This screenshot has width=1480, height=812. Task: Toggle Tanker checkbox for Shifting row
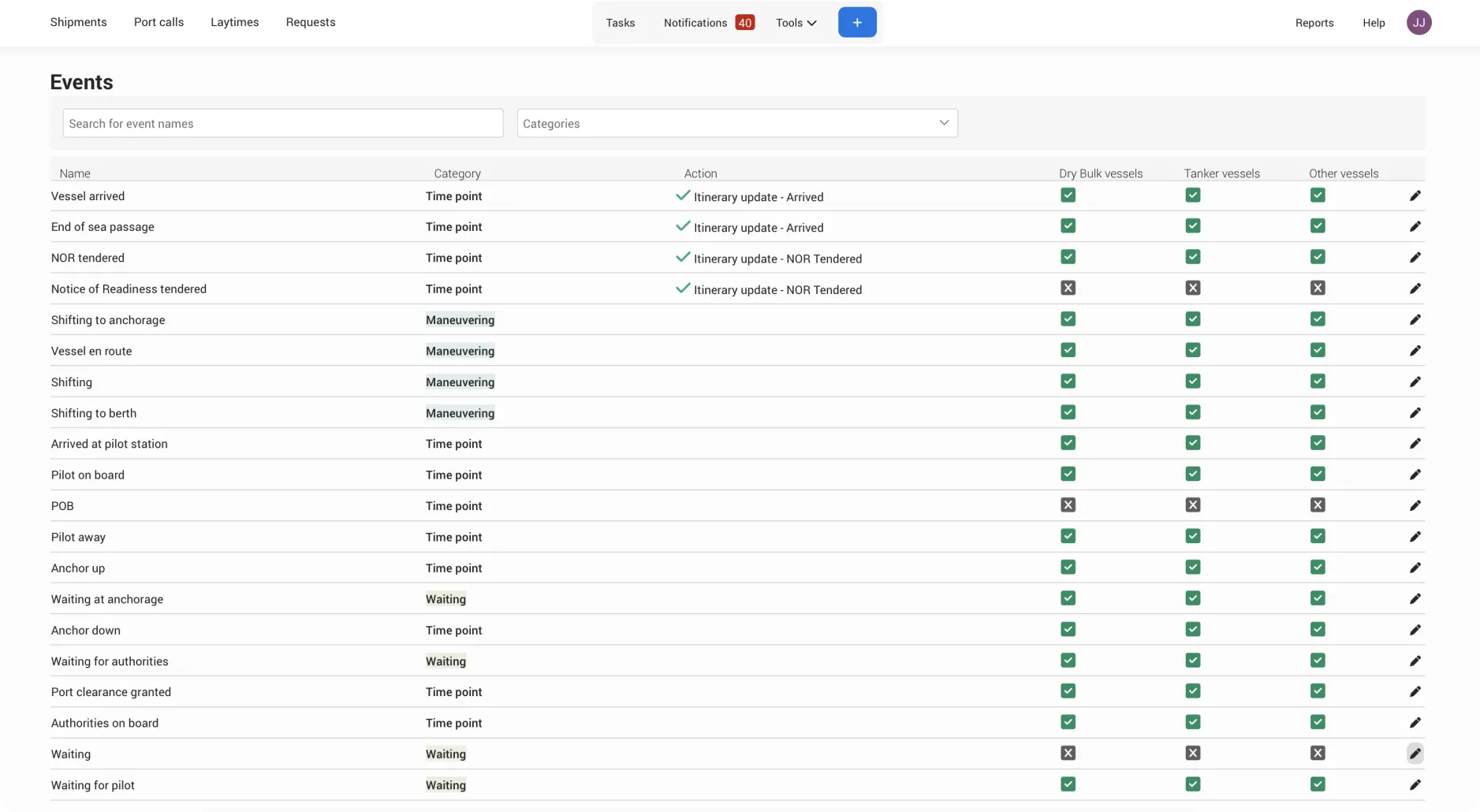click(x=1193, y=381)
